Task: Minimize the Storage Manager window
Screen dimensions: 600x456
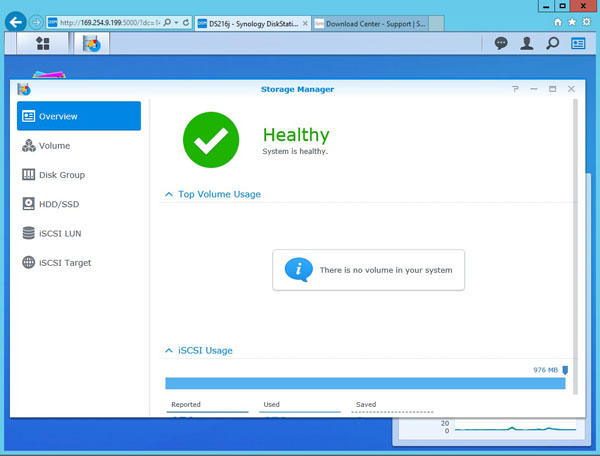Action: pos(534,89)
